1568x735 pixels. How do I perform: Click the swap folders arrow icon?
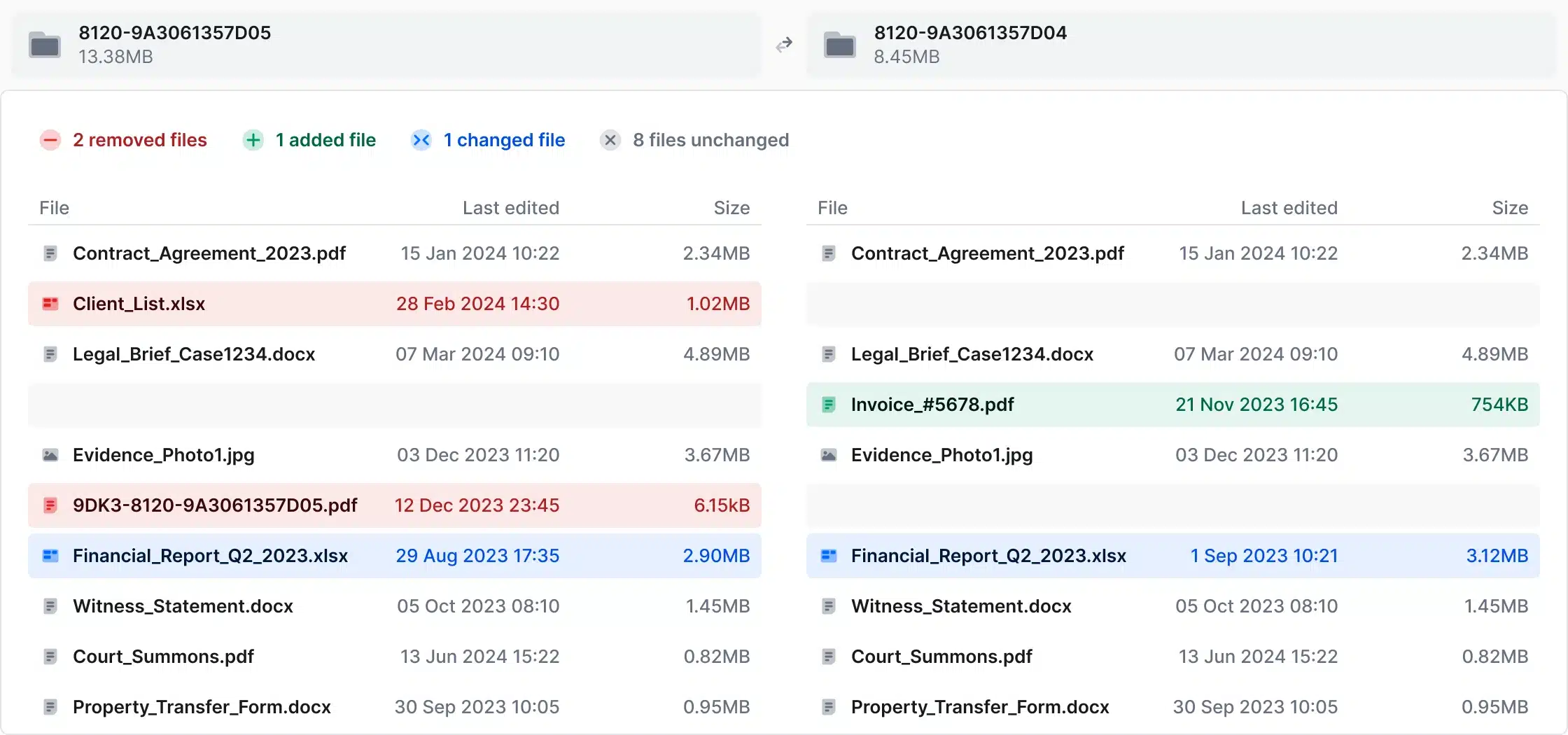pyautogui.click(x=784, y=45)
